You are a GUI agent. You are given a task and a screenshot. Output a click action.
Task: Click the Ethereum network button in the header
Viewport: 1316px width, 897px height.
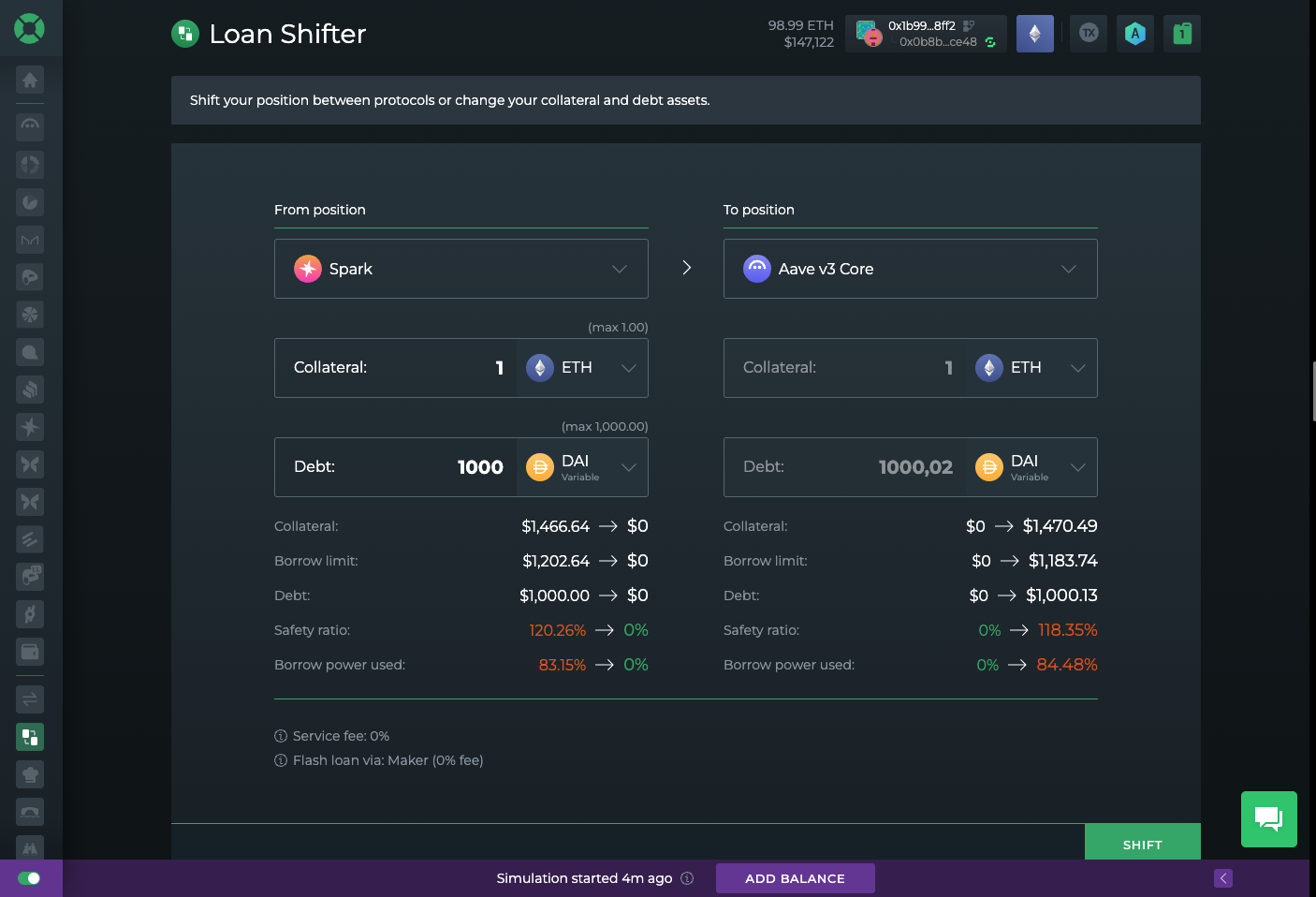[1035, 34]
